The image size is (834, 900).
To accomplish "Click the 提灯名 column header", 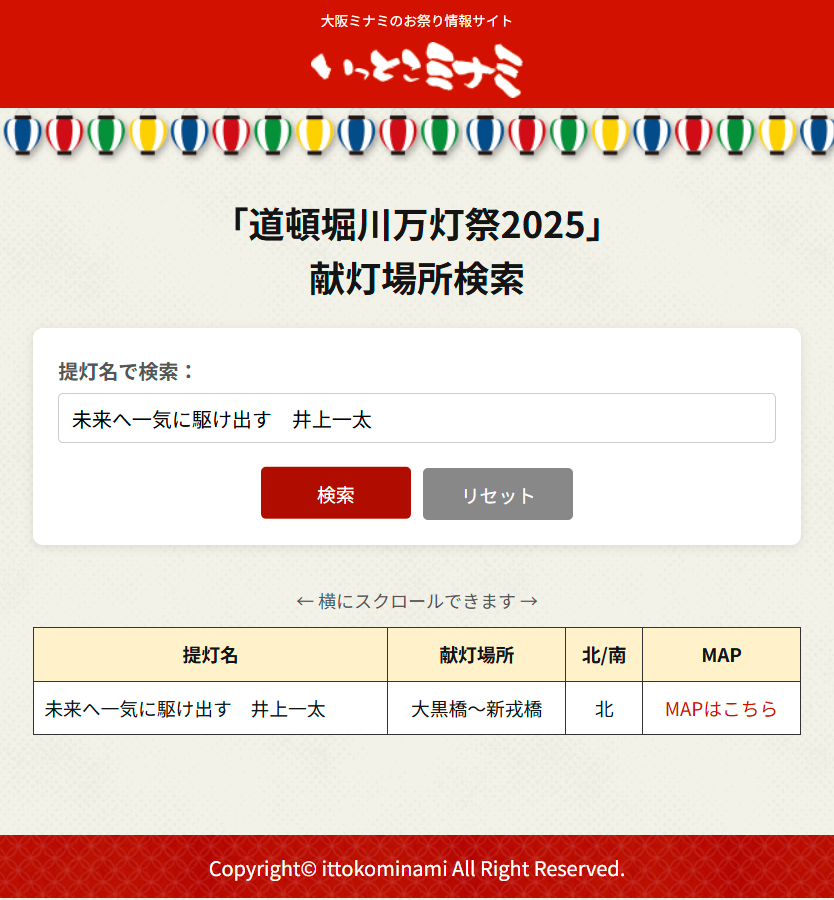I will click(x=210, y=655).
